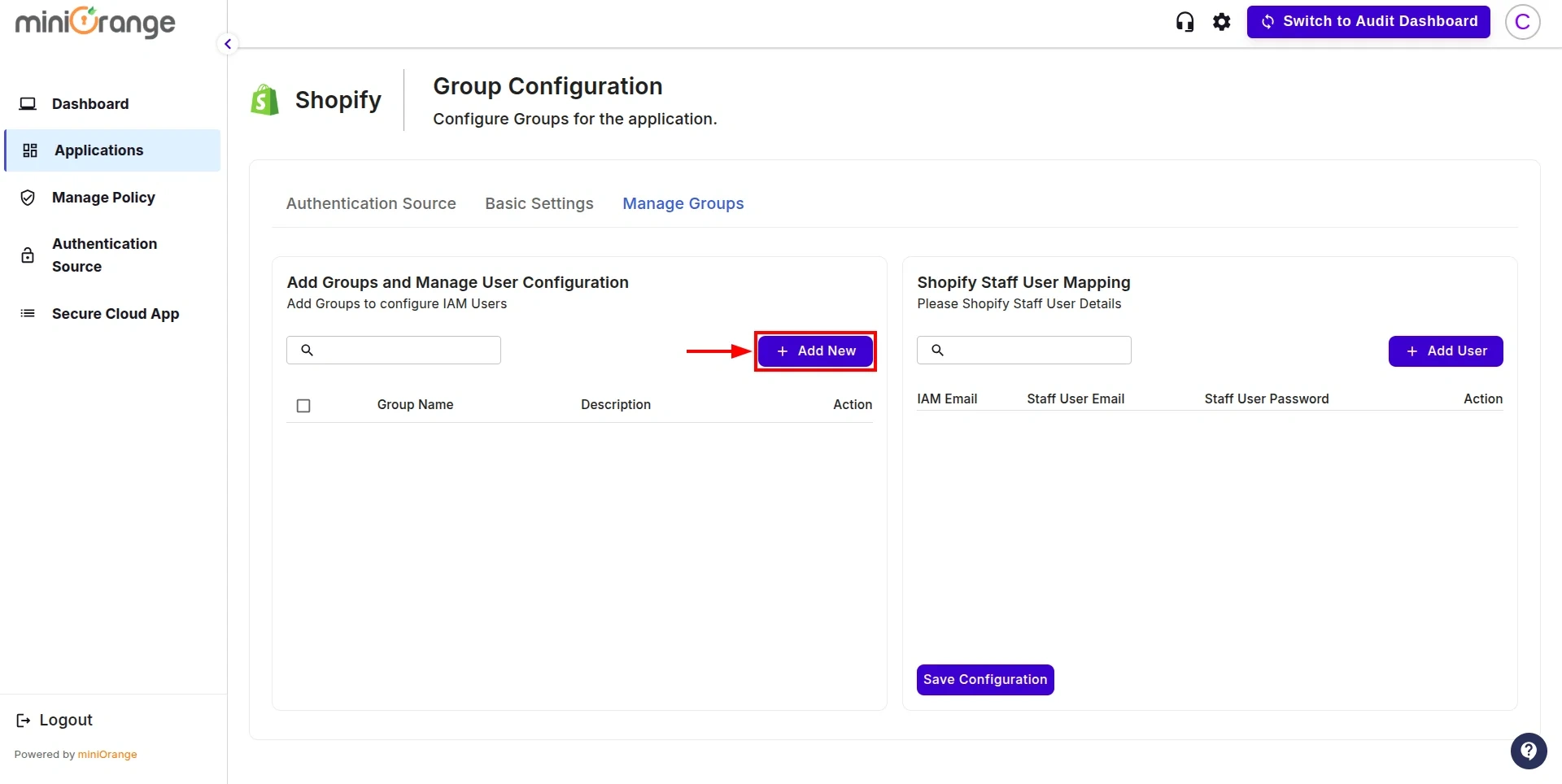The width and height of the screenshot is (1562, 784).
Task: Collapse the left sidebar
Action: 228,44
